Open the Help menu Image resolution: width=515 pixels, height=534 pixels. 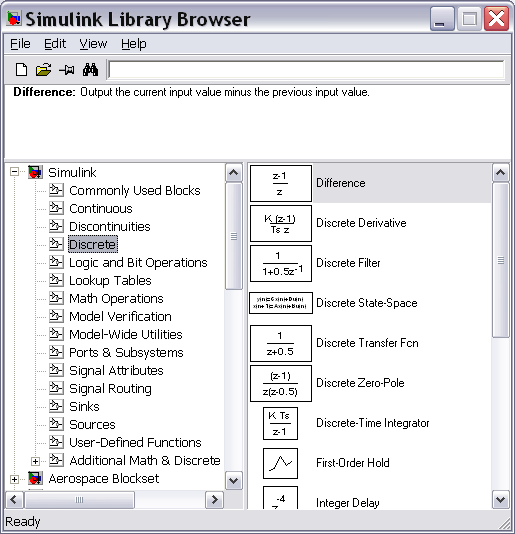tap(134, 44)
